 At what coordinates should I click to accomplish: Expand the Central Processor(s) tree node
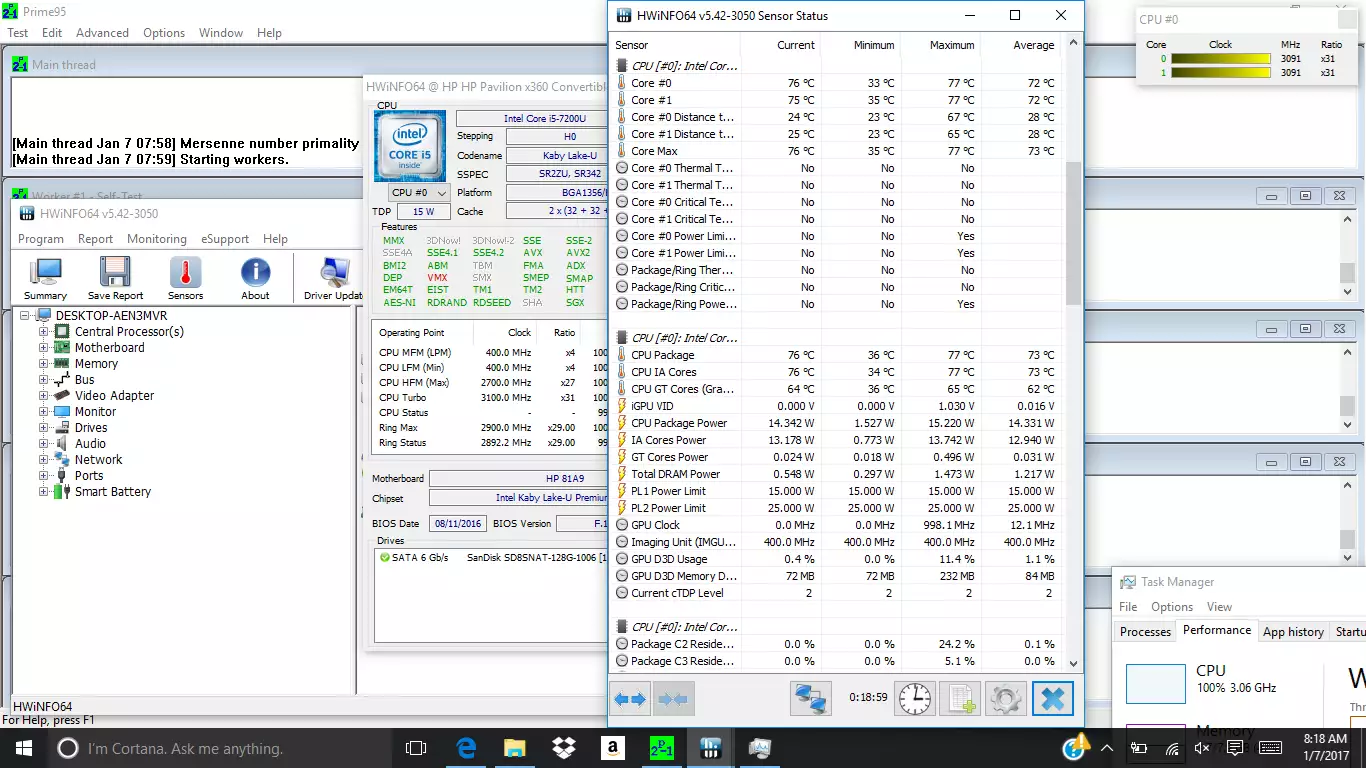click(44, 332)
